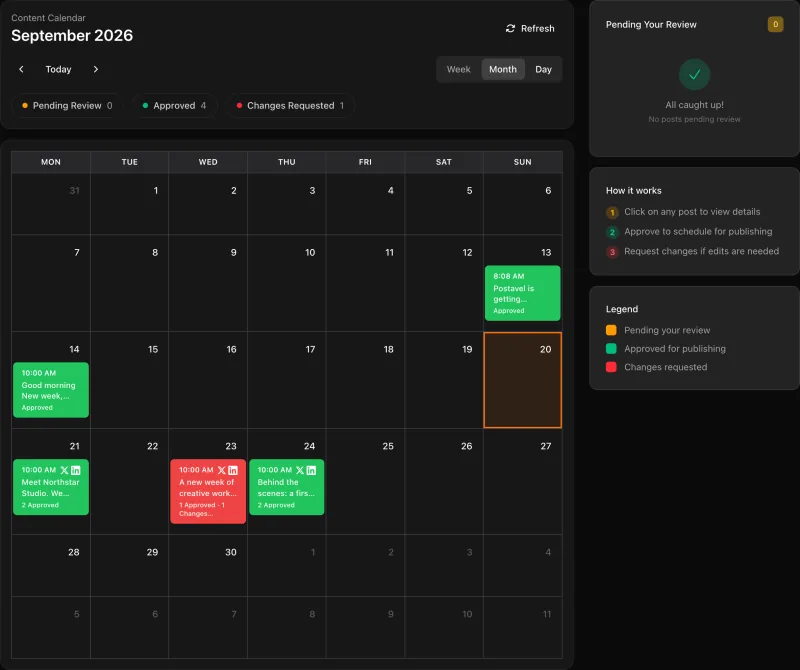Image resolution: width=800 pixels, height=670 pixels.
Task: Select day 15 in the calendar
Action: tap(130, 380)
